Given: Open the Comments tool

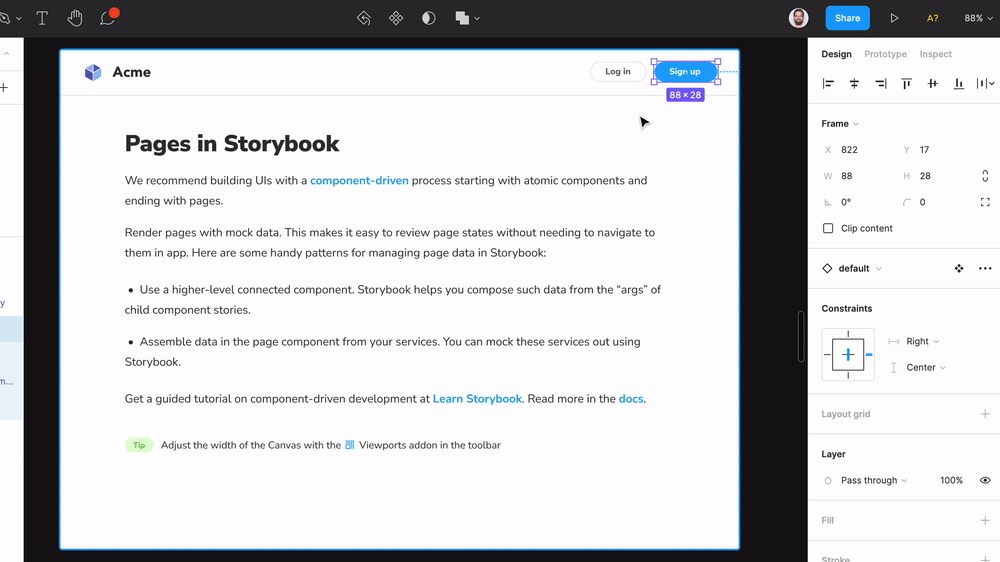Looking at the screenshot, I should 108,17.
